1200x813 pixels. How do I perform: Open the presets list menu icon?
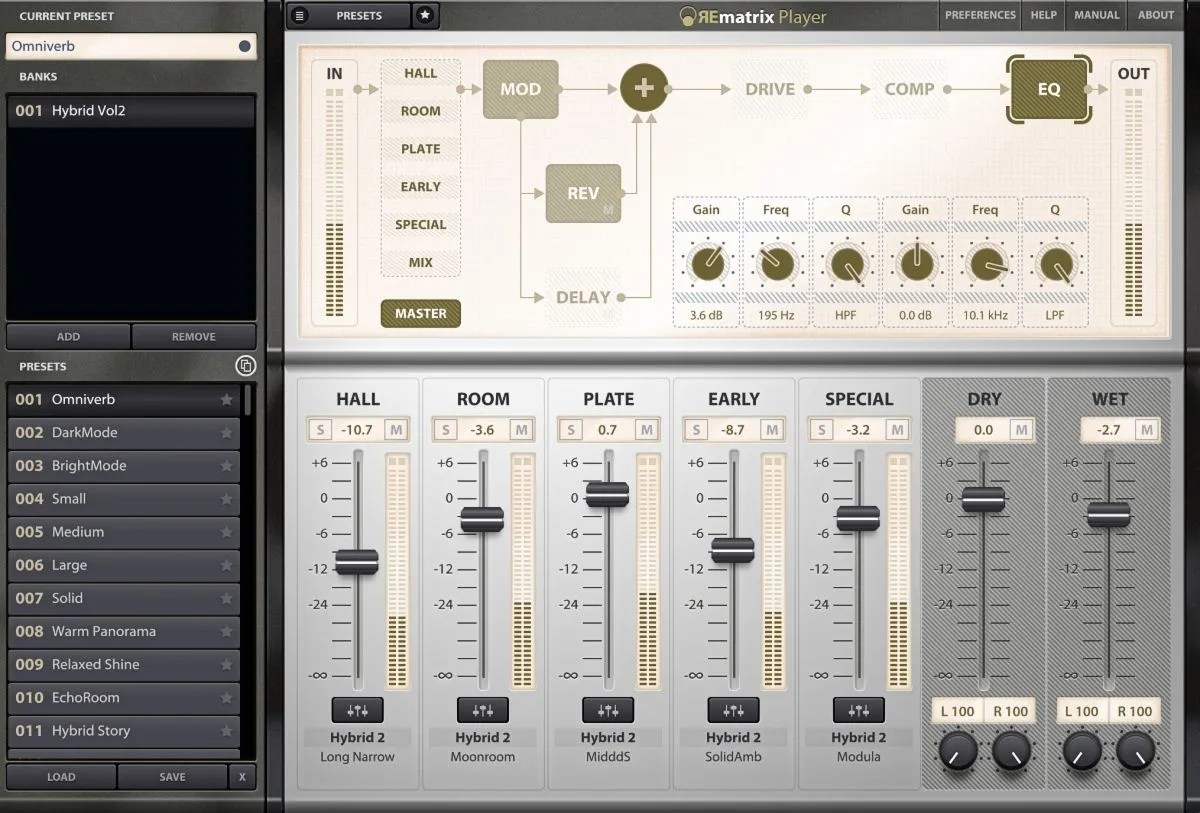pyautogui.click(x=300, y=15)
